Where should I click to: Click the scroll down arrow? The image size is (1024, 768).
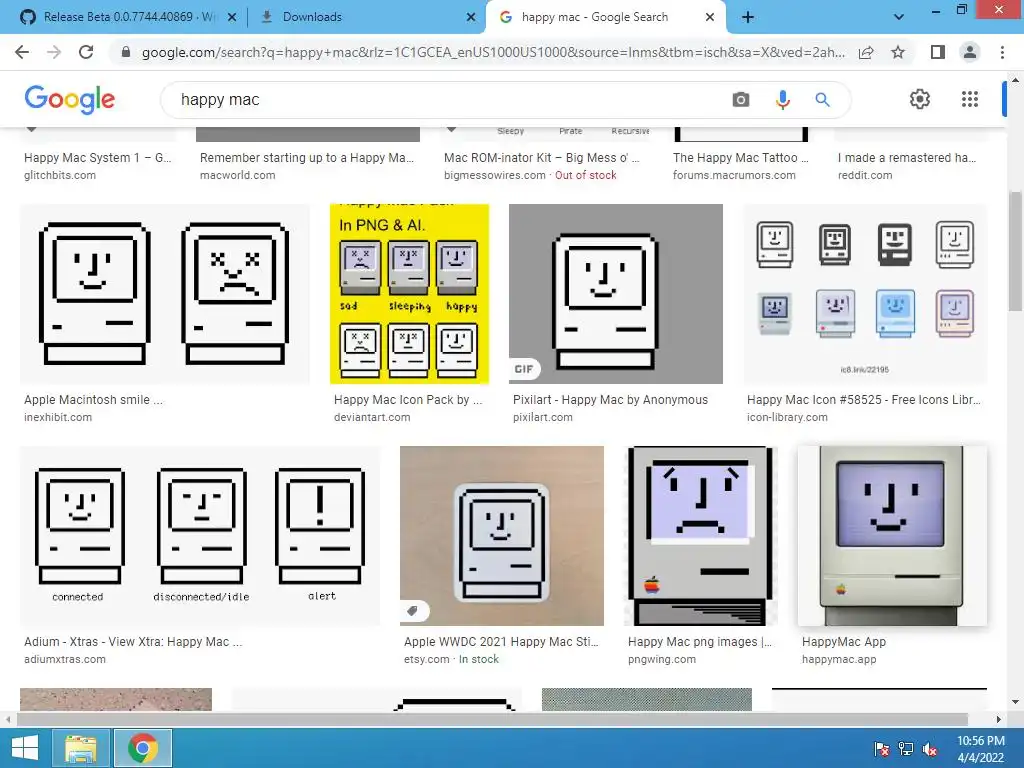tap(1016, 703)
